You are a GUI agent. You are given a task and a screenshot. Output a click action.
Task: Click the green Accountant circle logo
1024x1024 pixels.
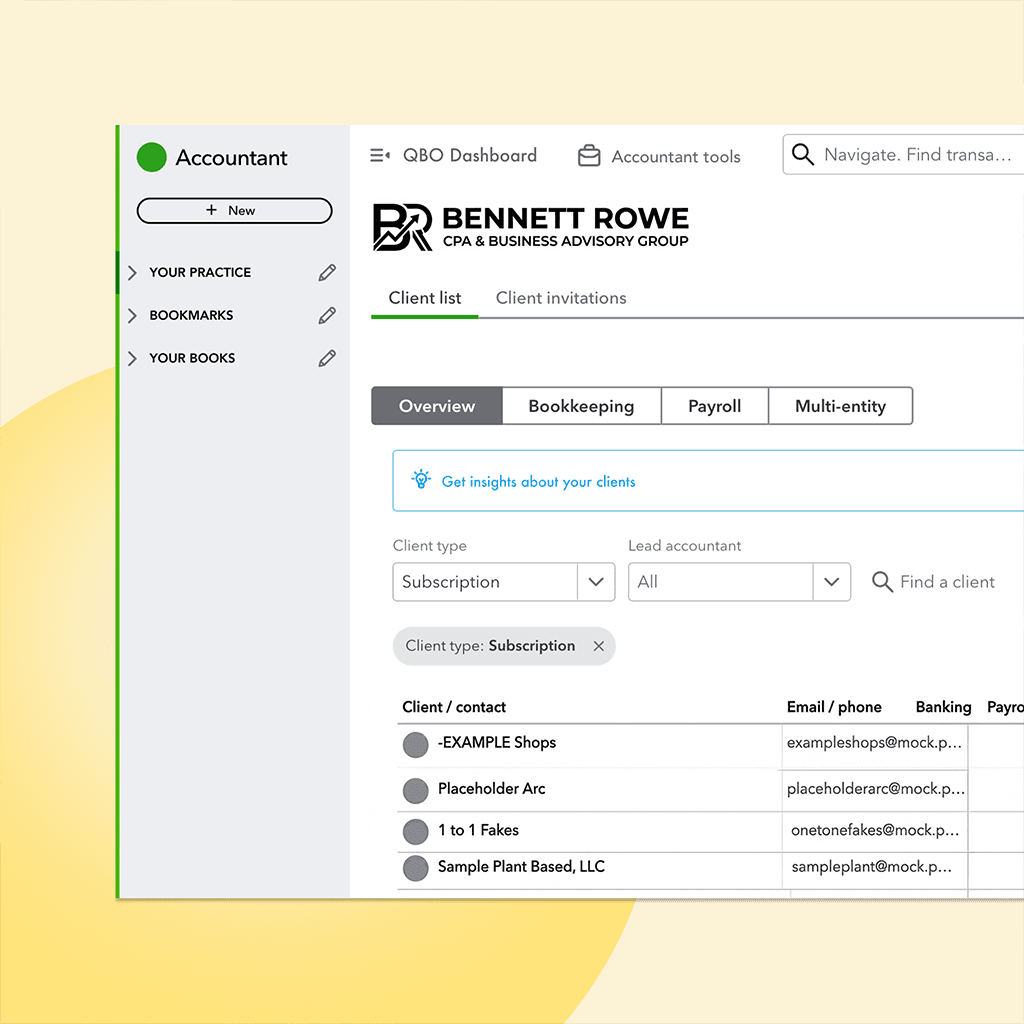pos(151,158)
